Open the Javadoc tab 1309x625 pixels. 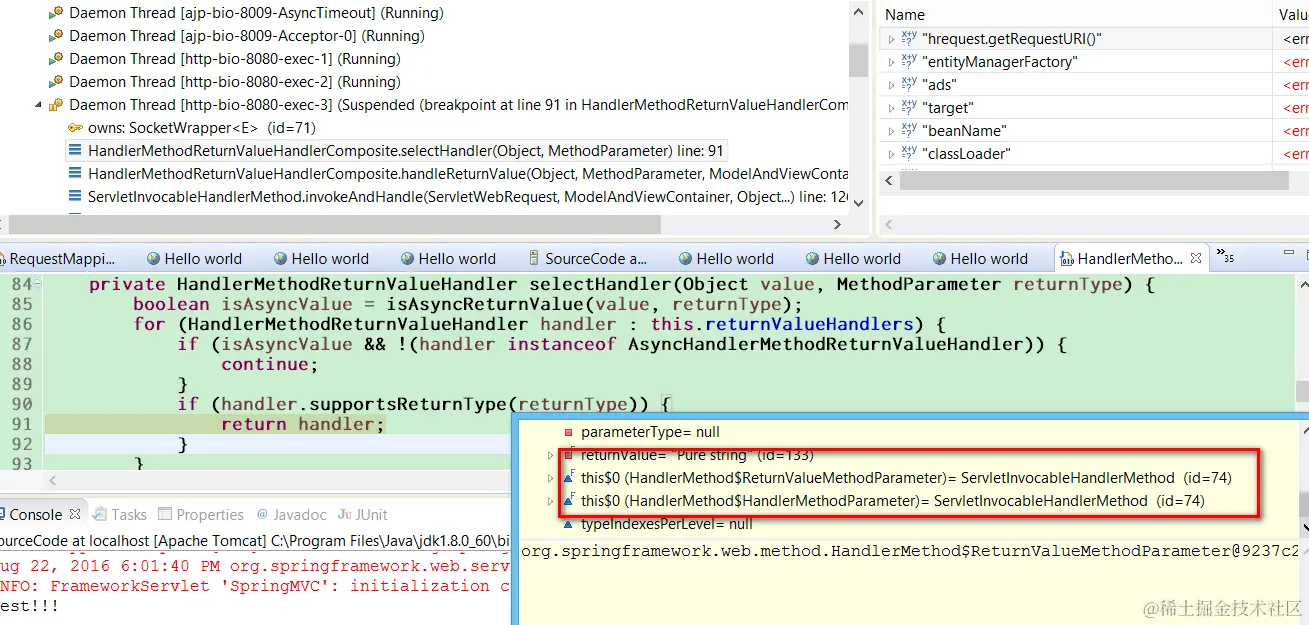point(291,515)
